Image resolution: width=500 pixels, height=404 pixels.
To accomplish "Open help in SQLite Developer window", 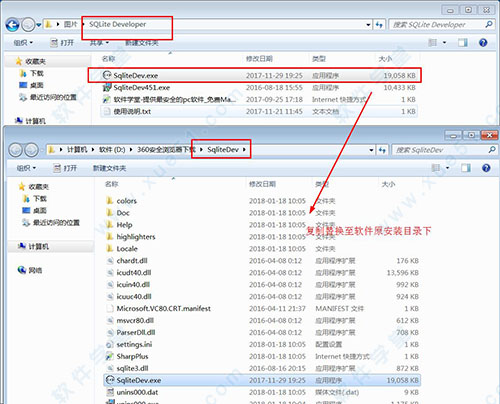I will pyautogui.click(x=483, y=42).
